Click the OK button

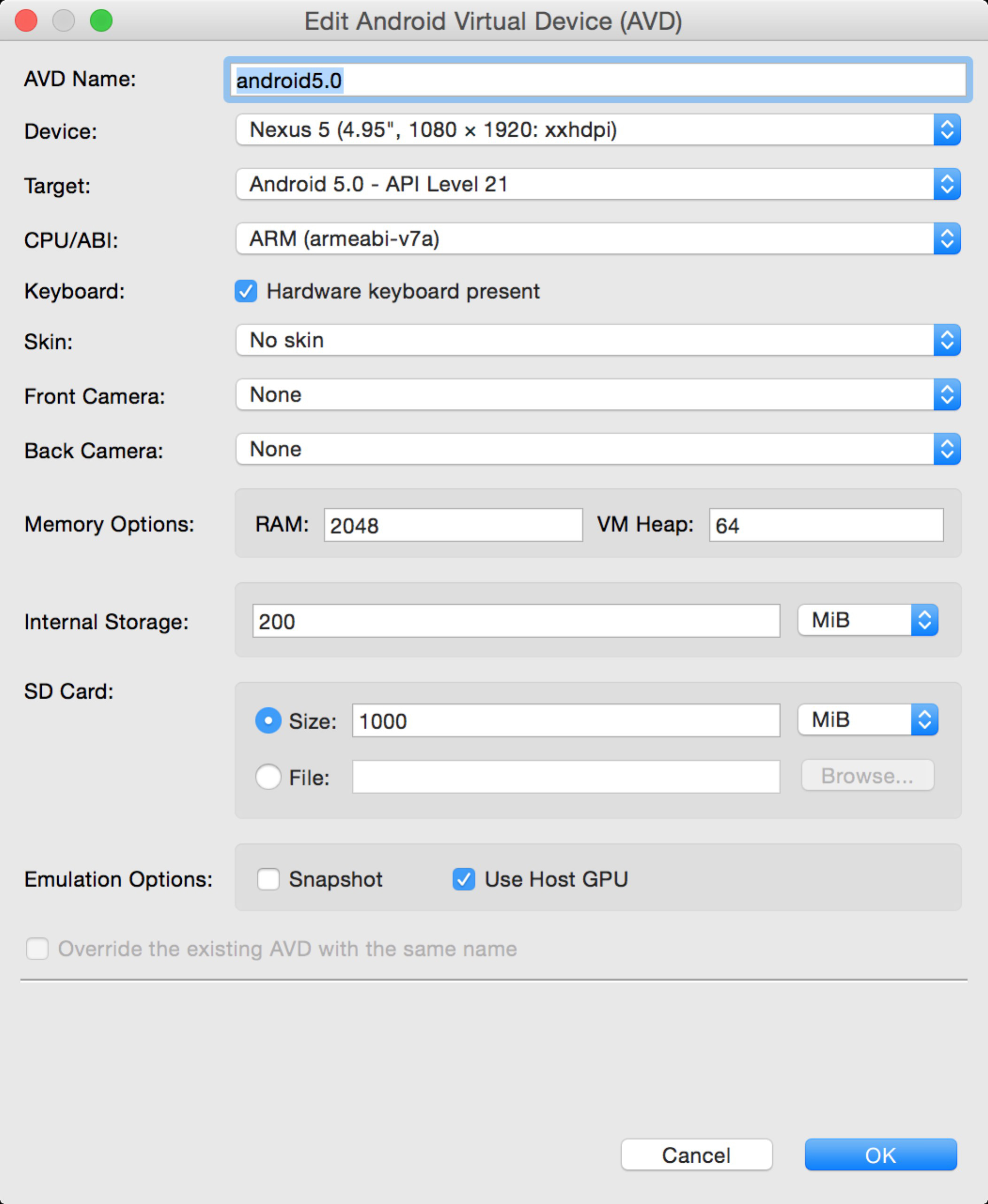(x=880, y=1155)
